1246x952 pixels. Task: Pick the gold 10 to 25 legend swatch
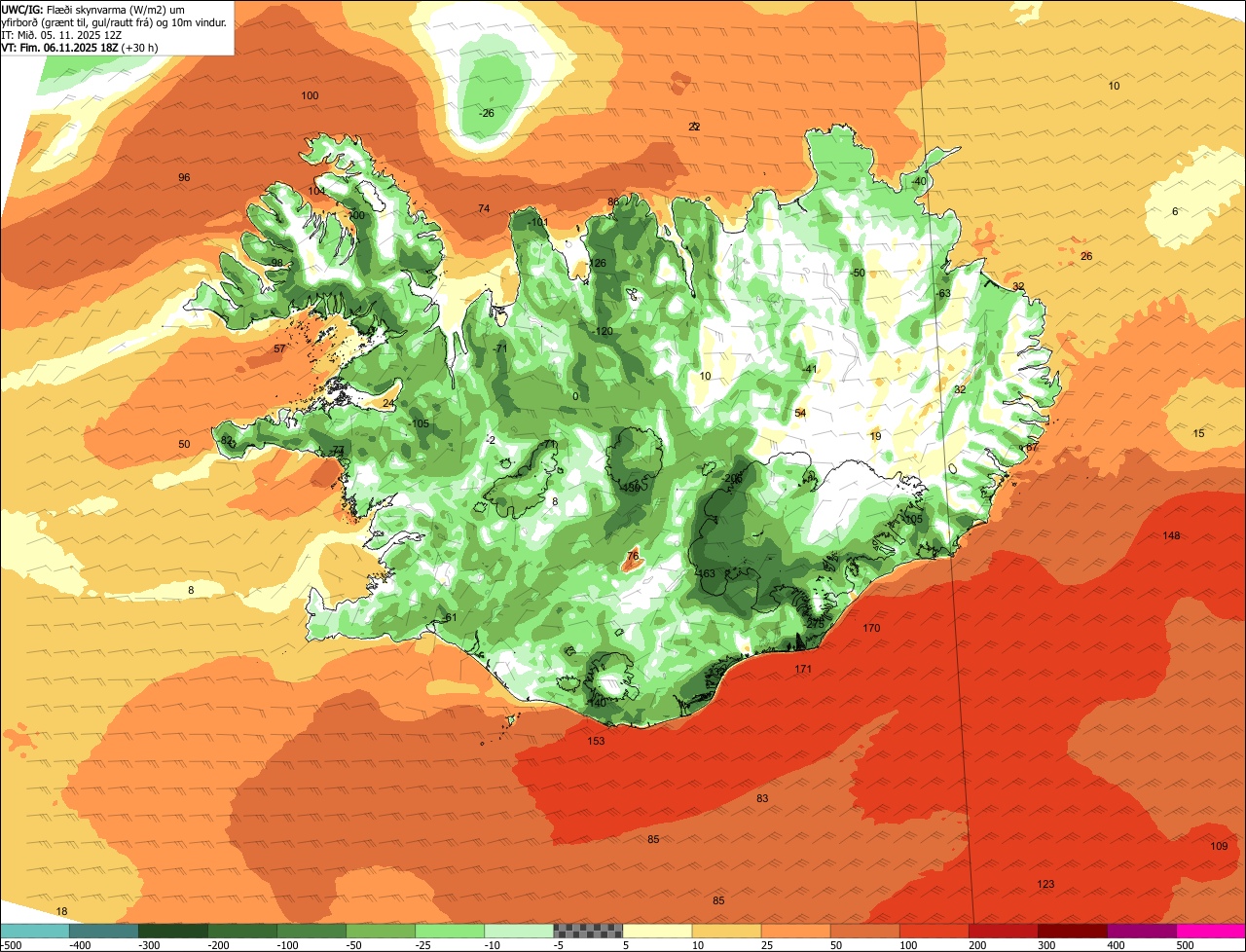coord(726,931)
